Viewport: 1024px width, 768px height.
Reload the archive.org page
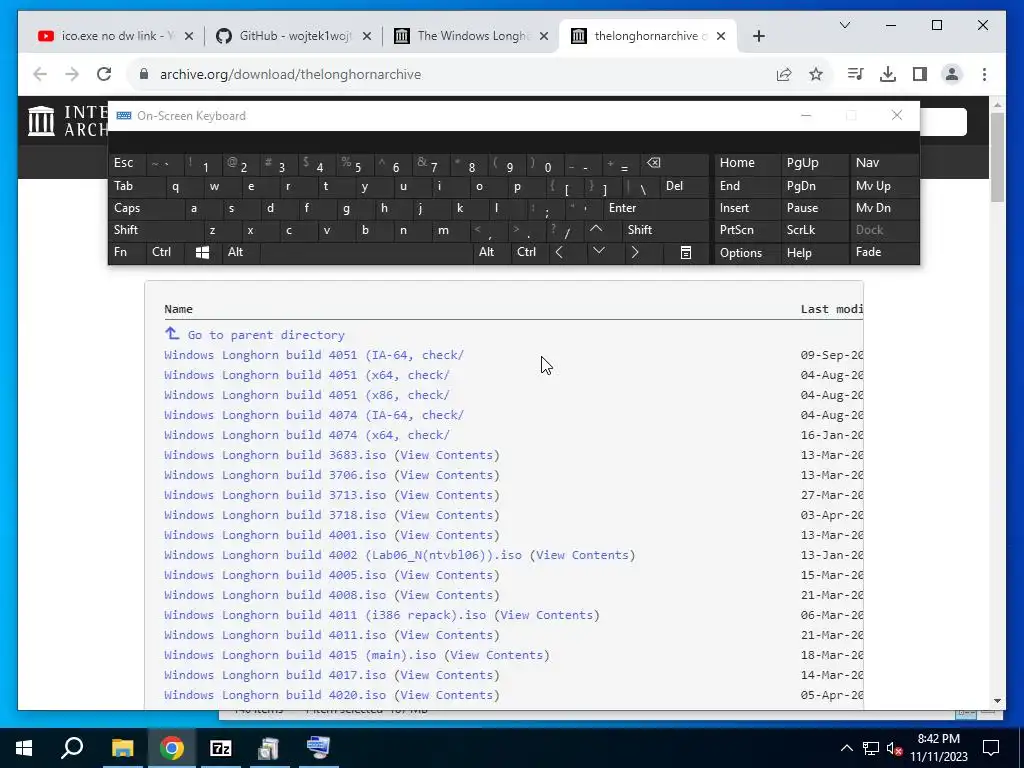[x=104, y=74]
